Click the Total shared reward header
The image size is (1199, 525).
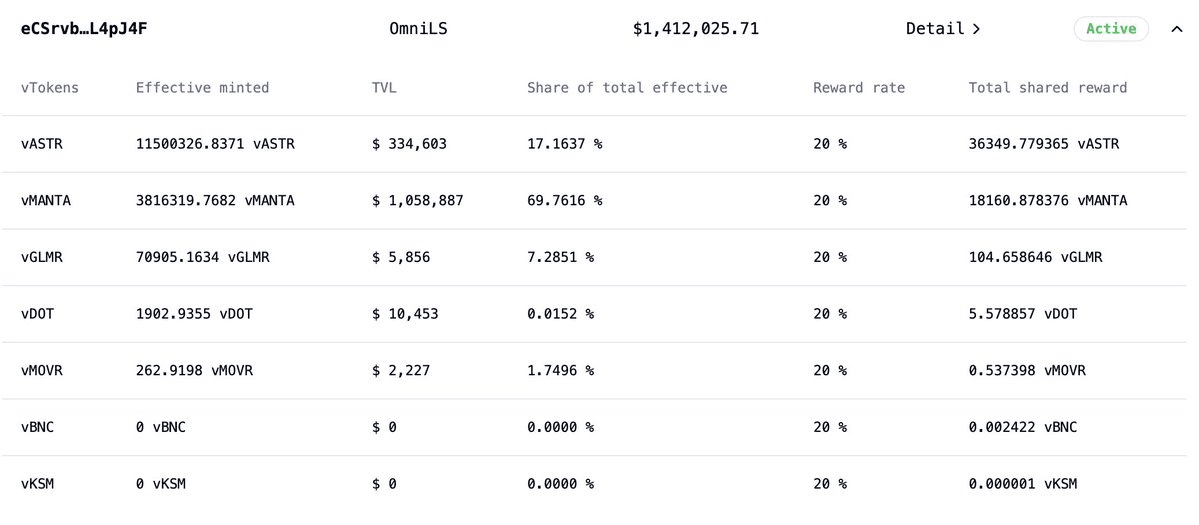coord(1047,88)
